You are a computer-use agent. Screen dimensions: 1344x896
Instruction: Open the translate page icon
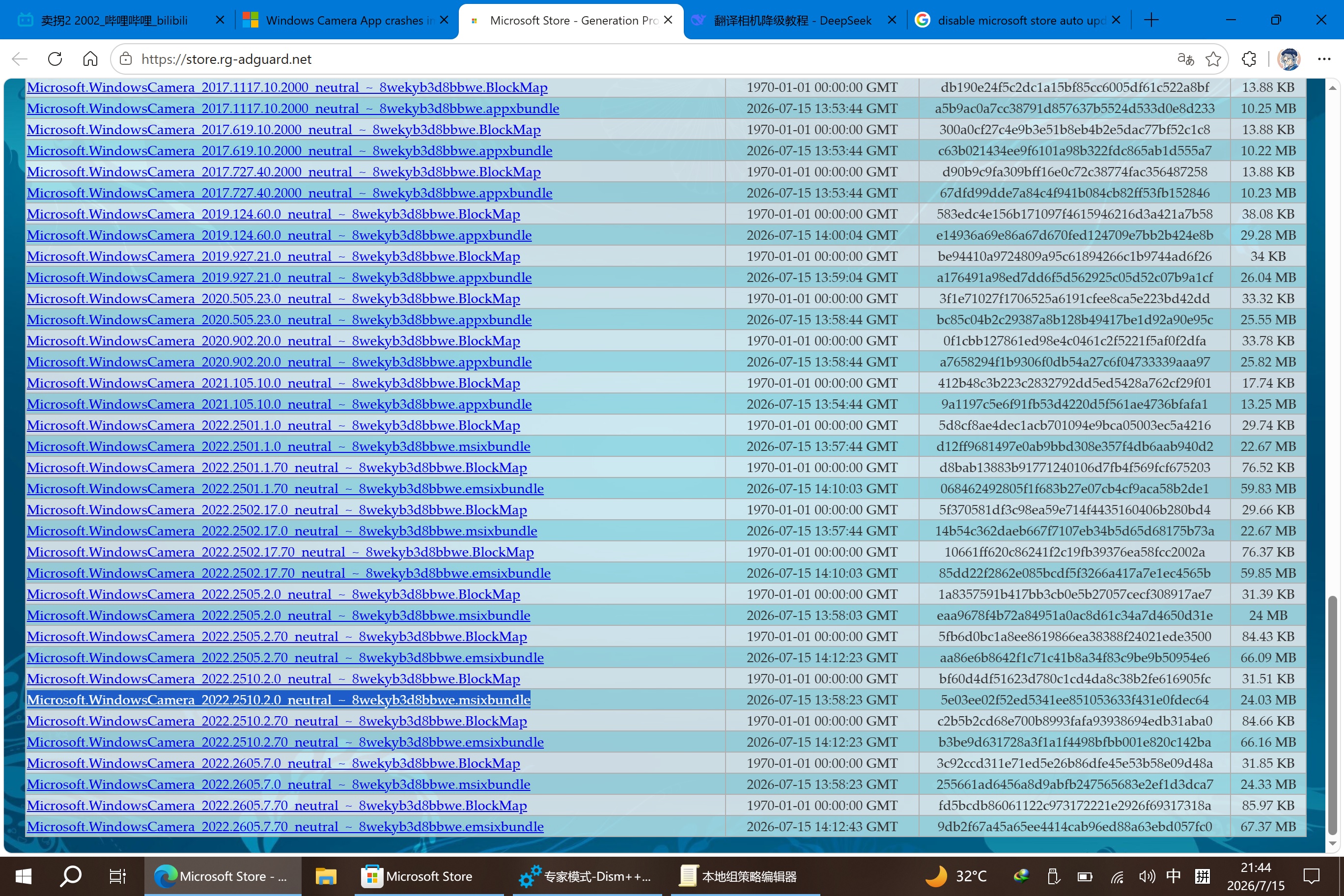tap(1186, 59)
